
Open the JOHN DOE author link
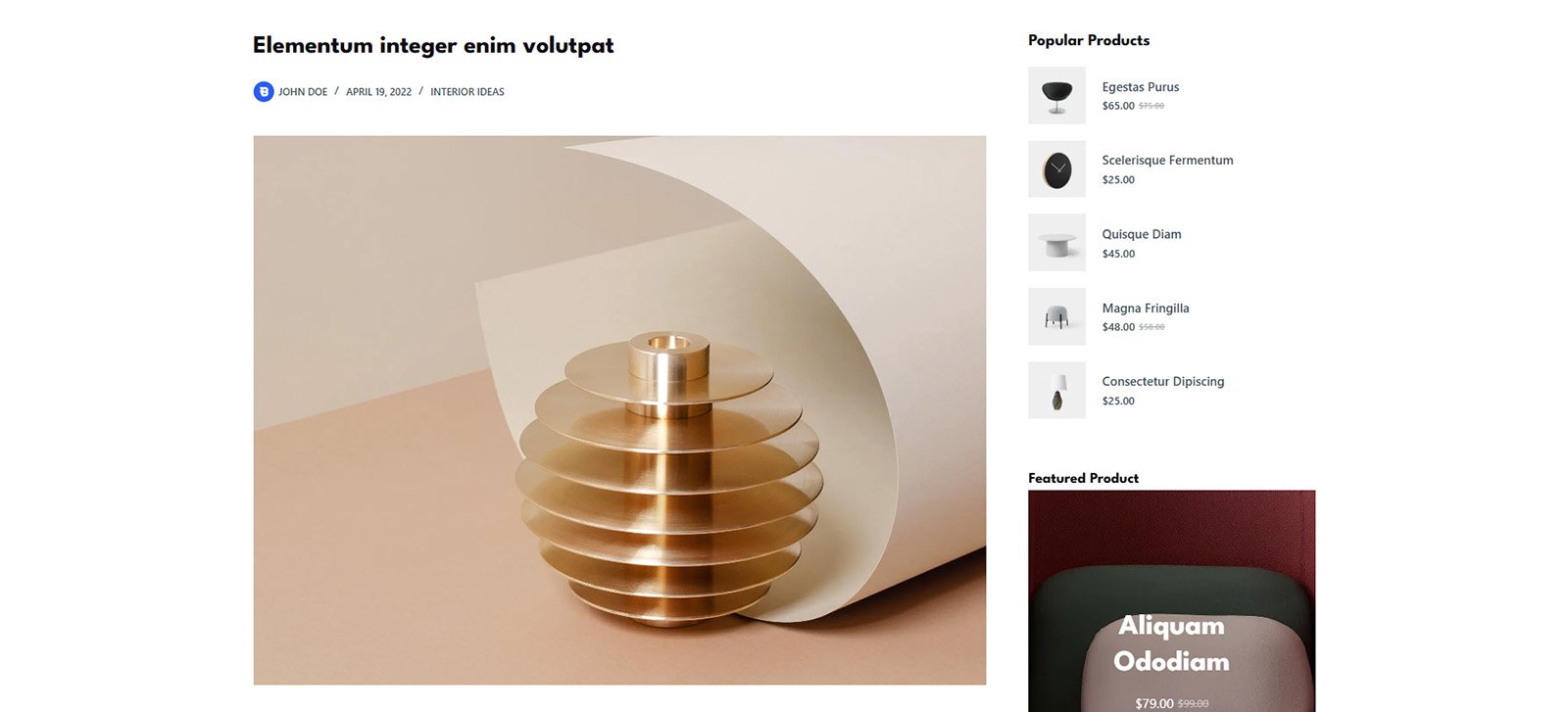(303, 92)
